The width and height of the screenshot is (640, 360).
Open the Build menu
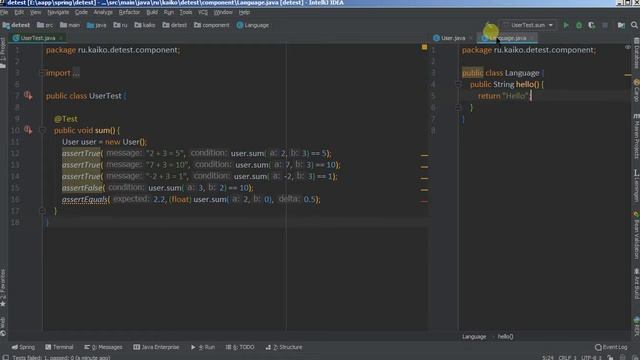(x=152, y=12)
